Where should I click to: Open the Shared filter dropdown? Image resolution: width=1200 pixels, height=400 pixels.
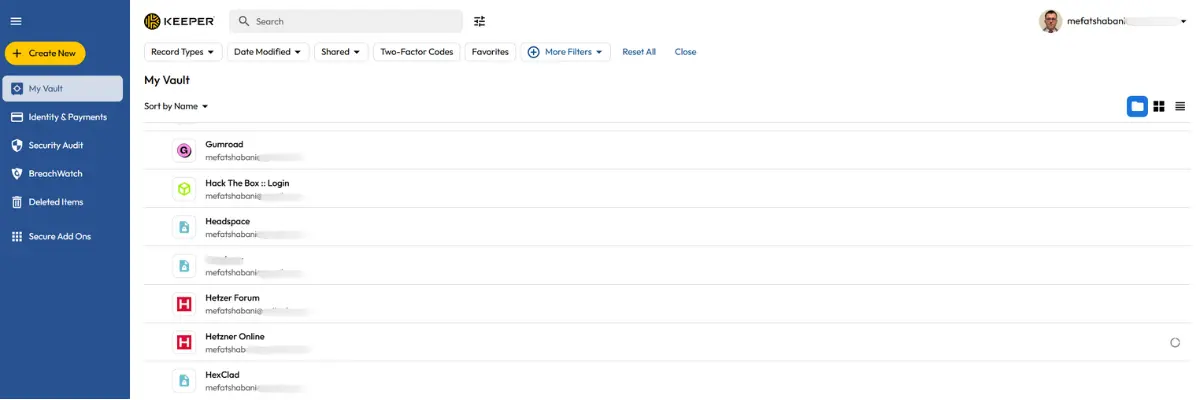(x=341, y=52)
